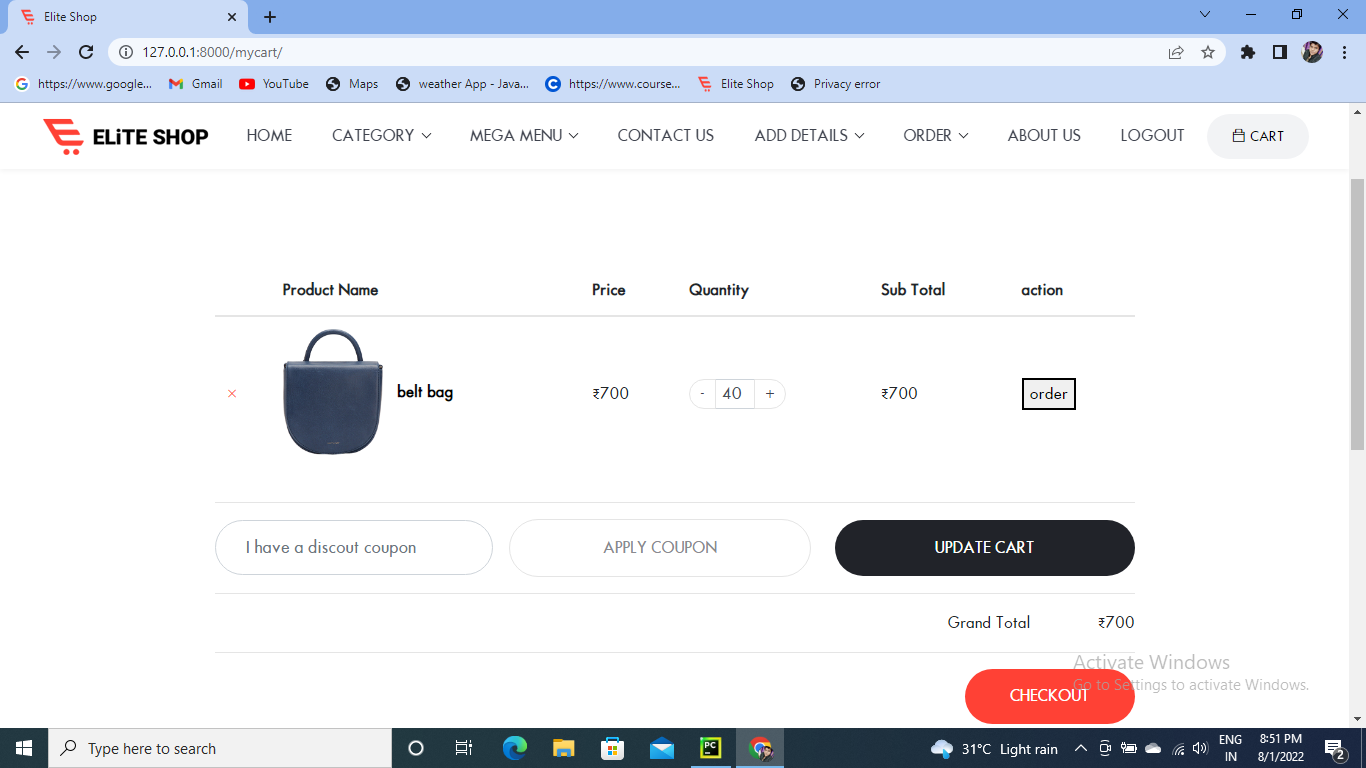Click the Chrome icon on taskbar
1366x768 pixels.
coord(761,748)
